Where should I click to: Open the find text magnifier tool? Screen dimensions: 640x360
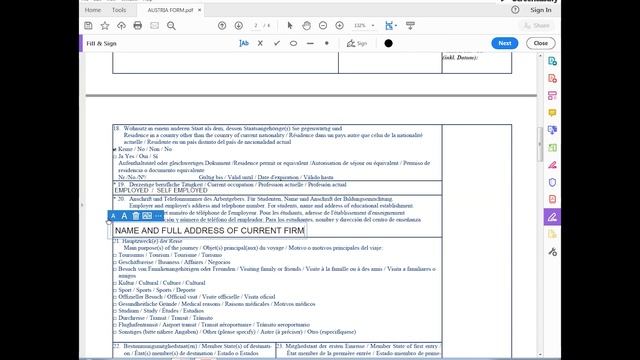[171, 26]
